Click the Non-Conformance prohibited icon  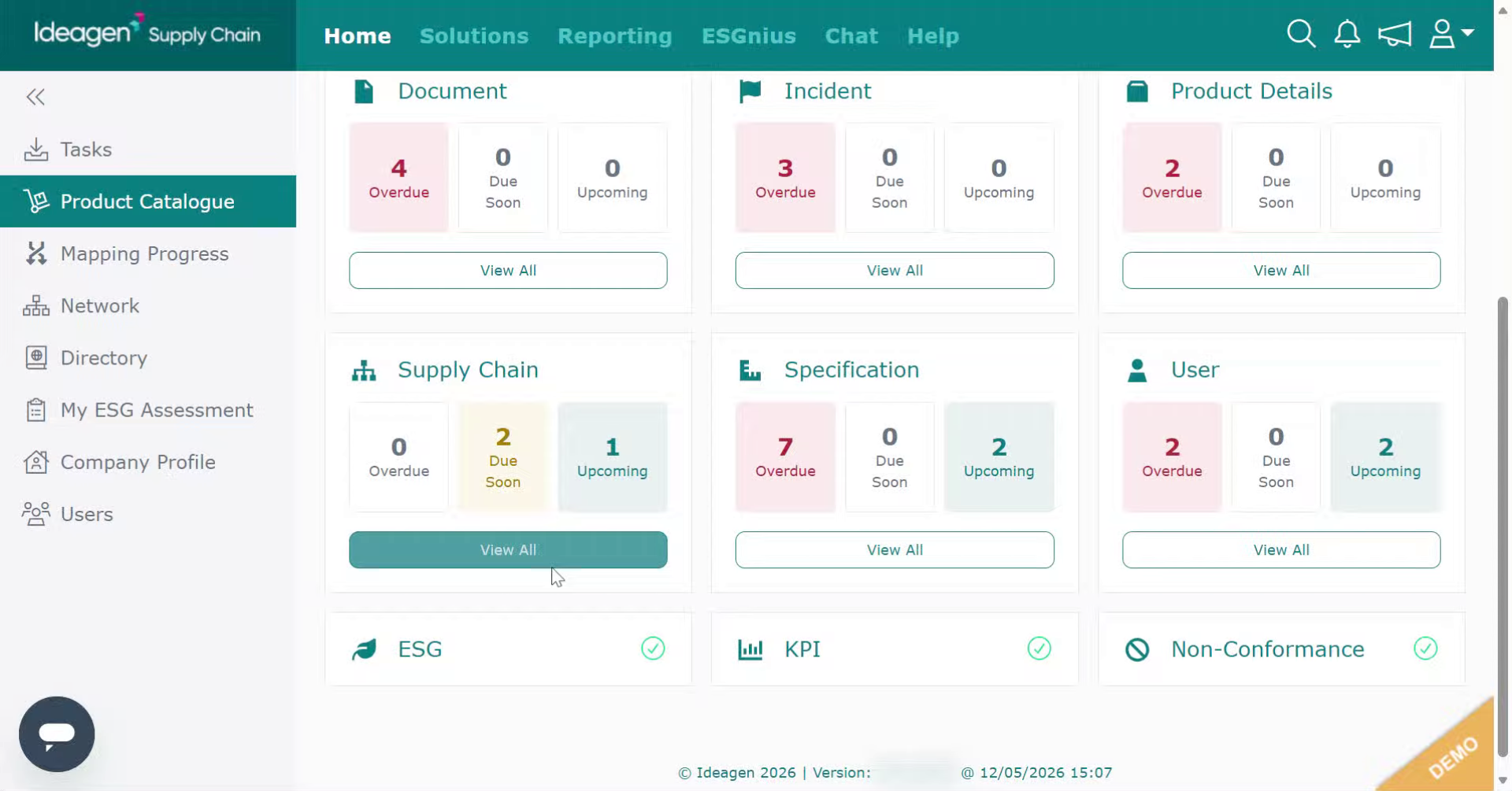(1137, 649)
